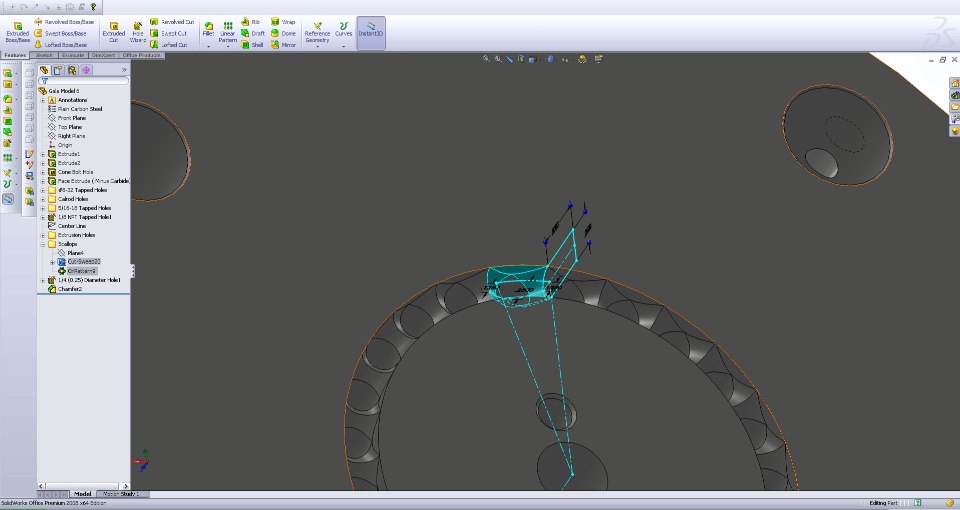Start the Extruded Cut tool
The image size is (960, 510).
click(x=113, y=33)
